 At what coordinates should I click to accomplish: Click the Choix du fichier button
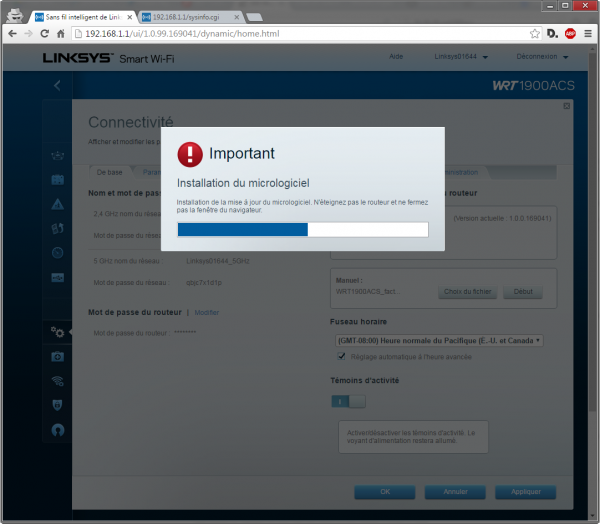coord(467,292)
